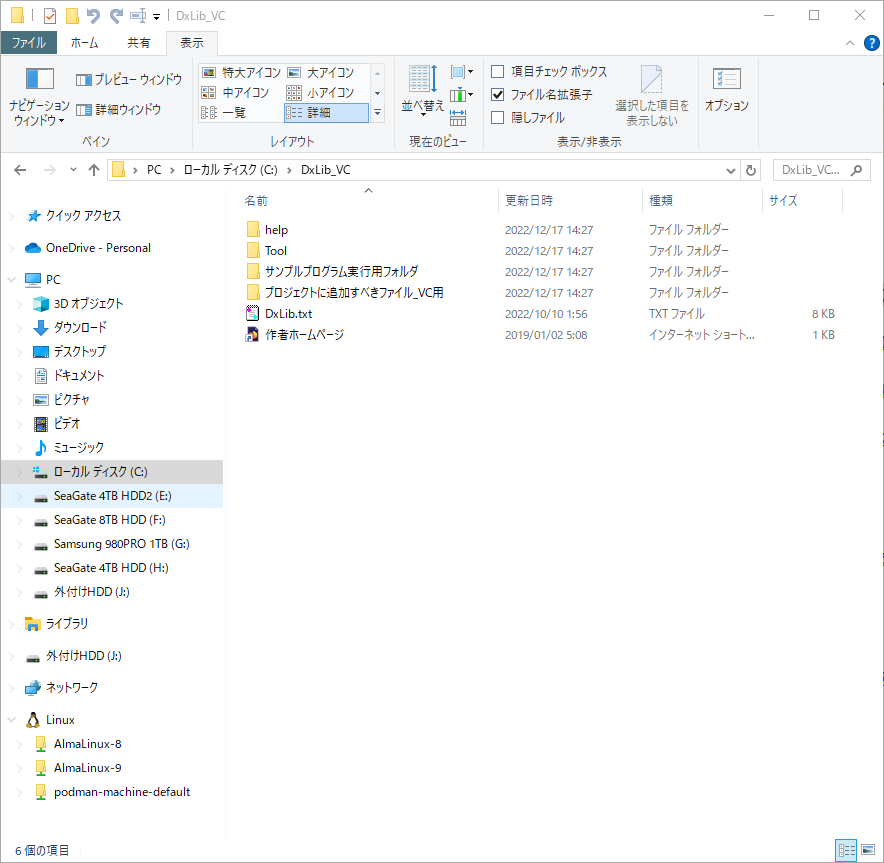
Task: Switch to the ホーム ribbon tab
Action: click(85, 42)
